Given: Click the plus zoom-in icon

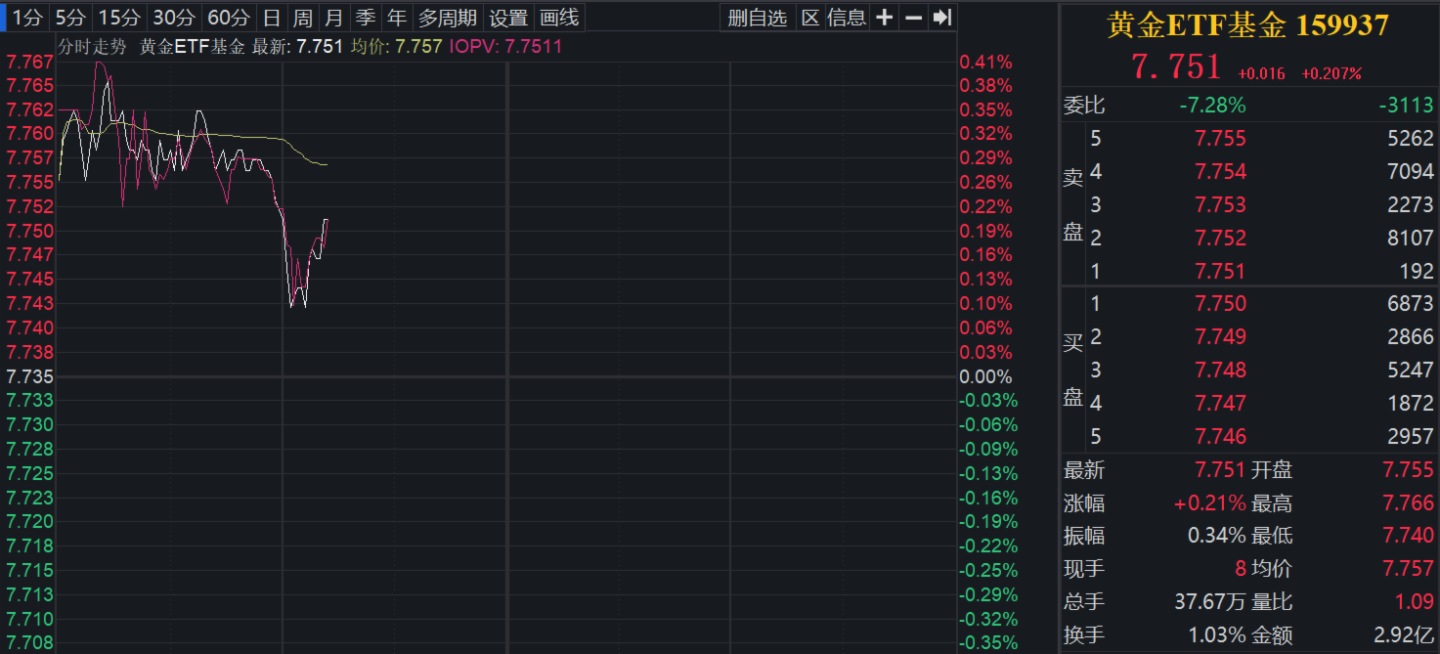Looking at the screenshot, I should coord(884,17).
